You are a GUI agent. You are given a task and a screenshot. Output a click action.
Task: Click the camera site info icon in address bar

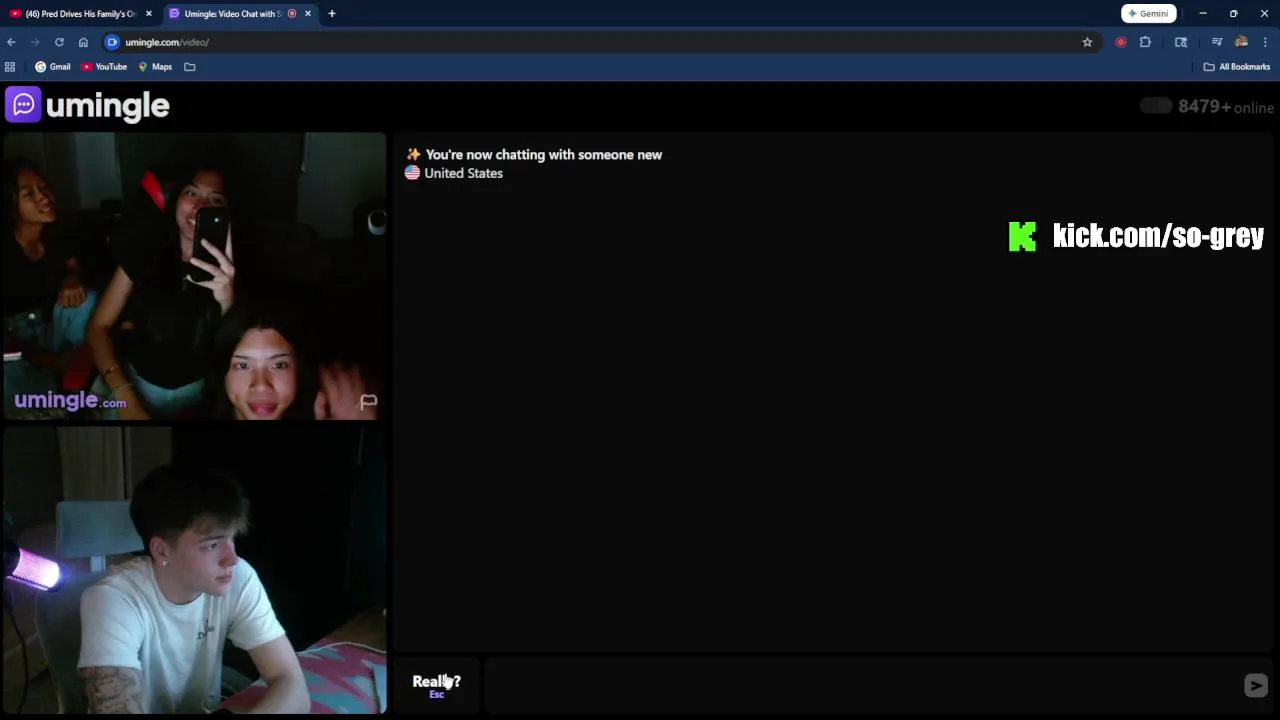tap(112, 42)
